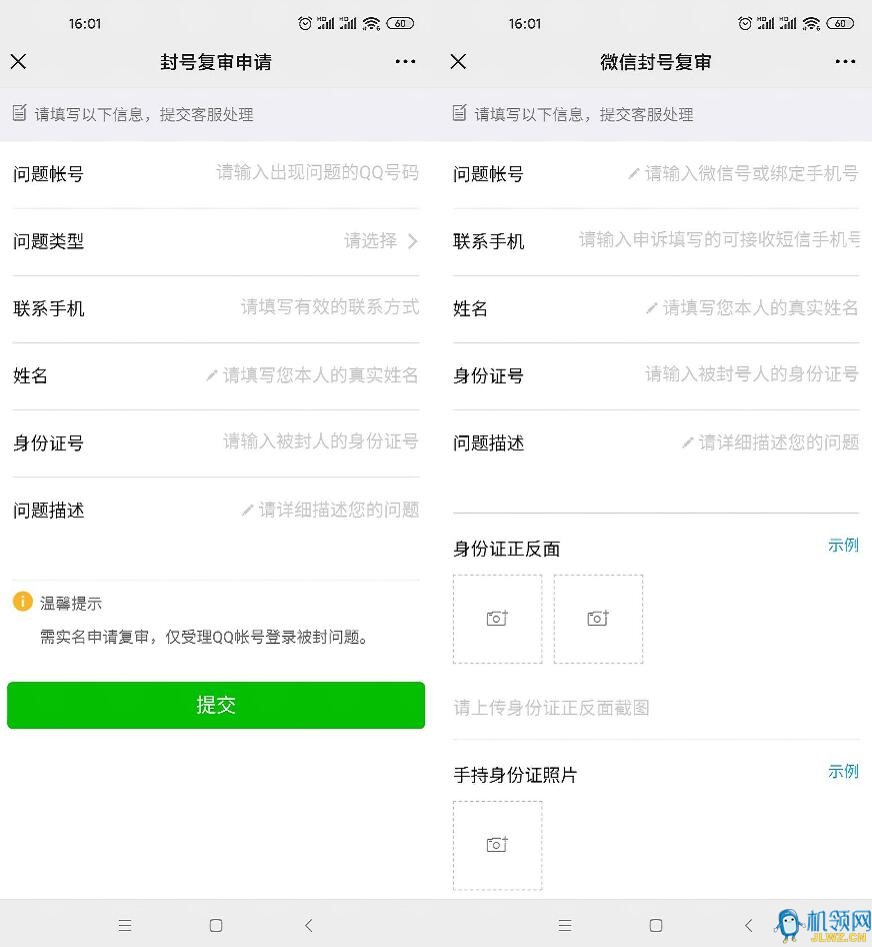Upload first ID card photo box
872x947 pixels.
(x=498, y=619)
